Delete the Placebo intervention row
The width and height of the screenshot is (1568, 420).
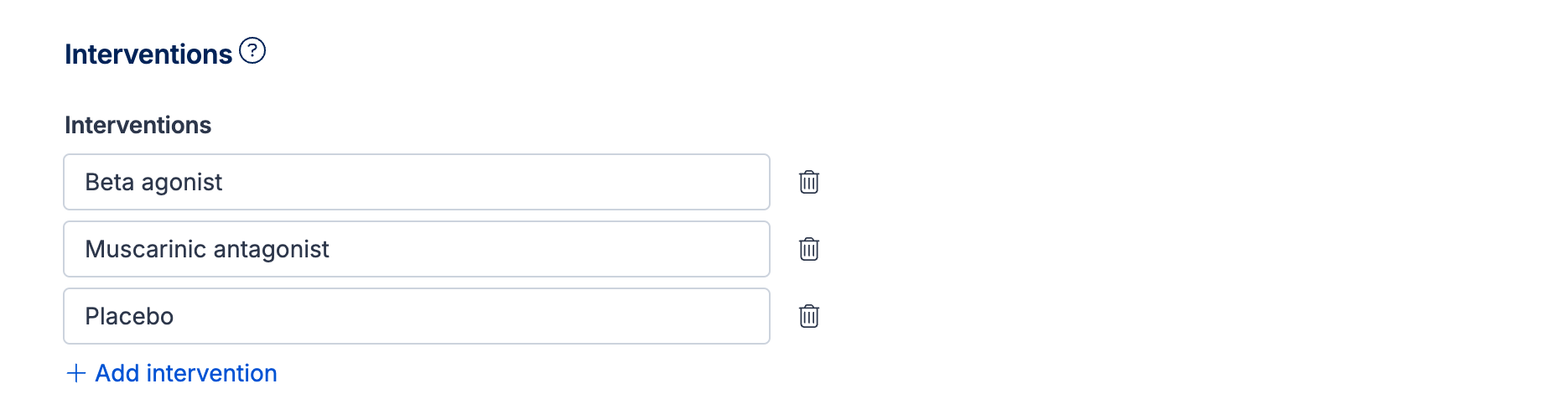808,316
